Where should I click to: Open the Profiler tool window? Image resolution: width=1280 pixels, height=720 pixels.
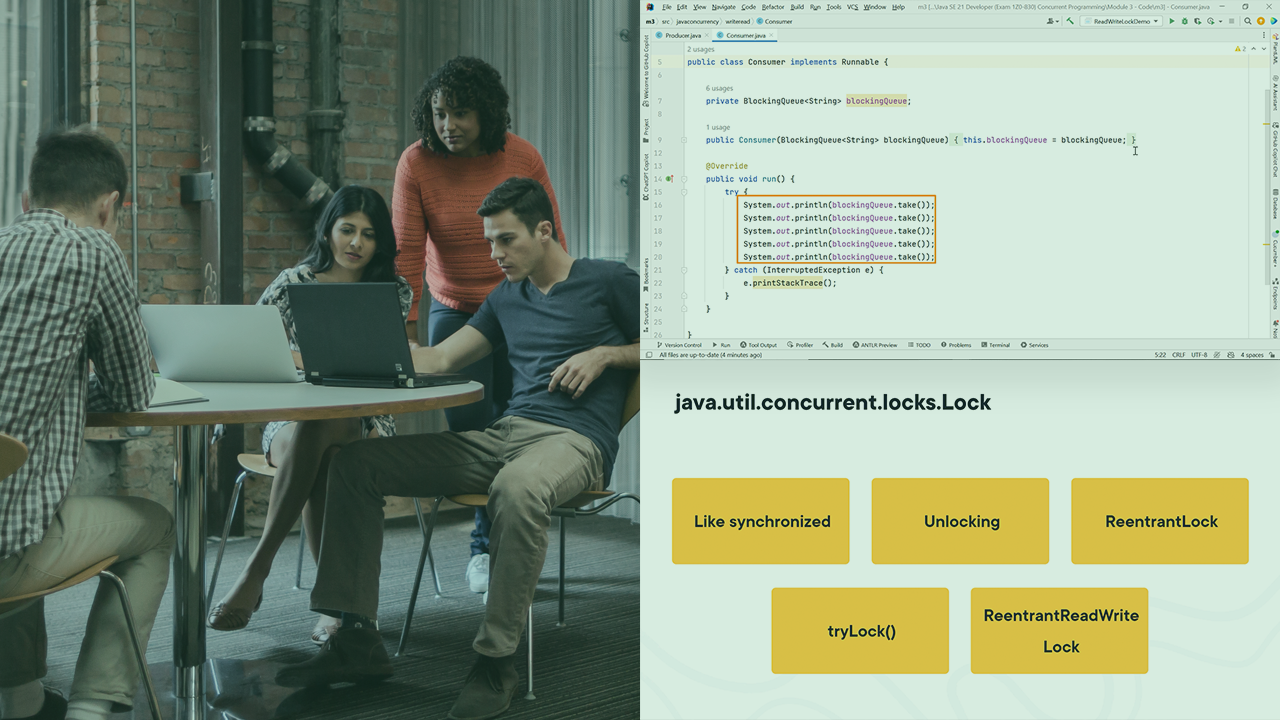800,345
